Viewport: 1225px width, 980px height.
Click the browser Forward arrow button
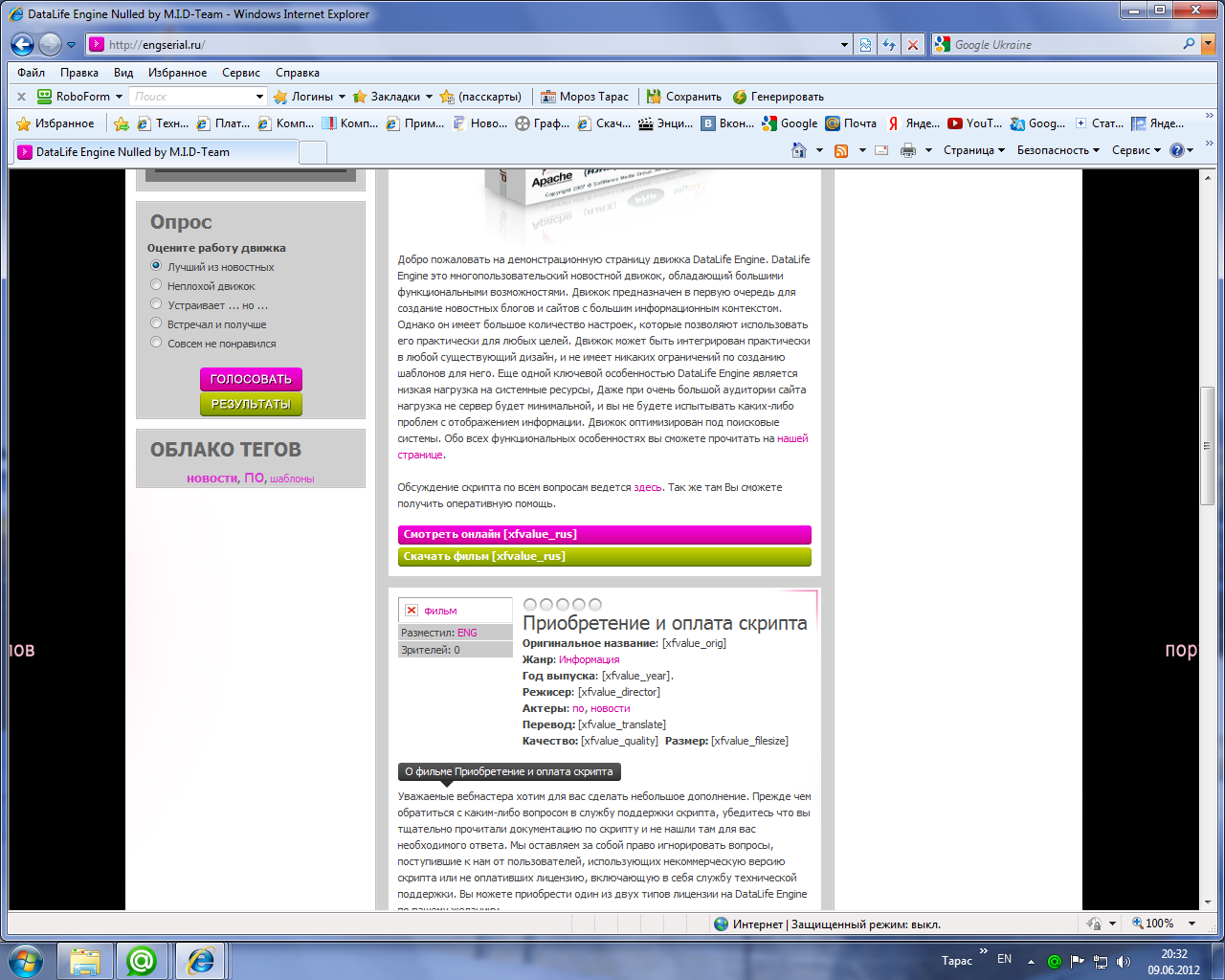50,44
